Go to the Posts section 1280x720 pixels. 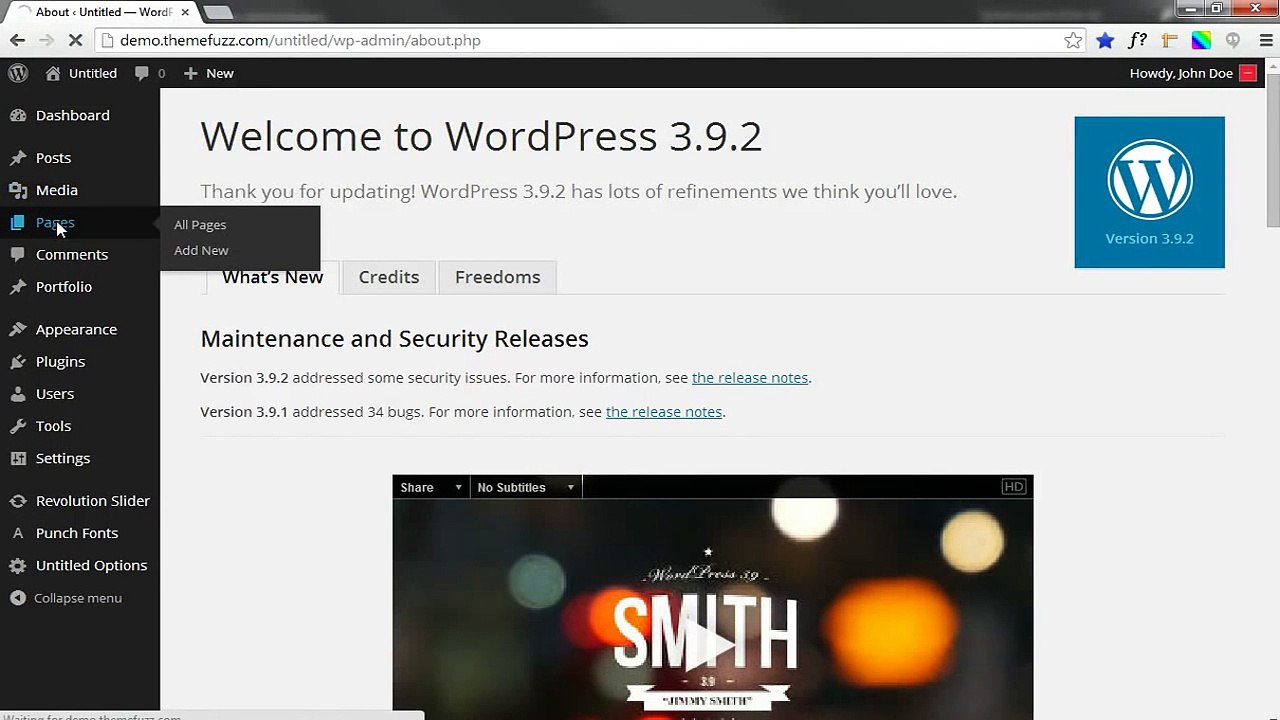point(53,158)
